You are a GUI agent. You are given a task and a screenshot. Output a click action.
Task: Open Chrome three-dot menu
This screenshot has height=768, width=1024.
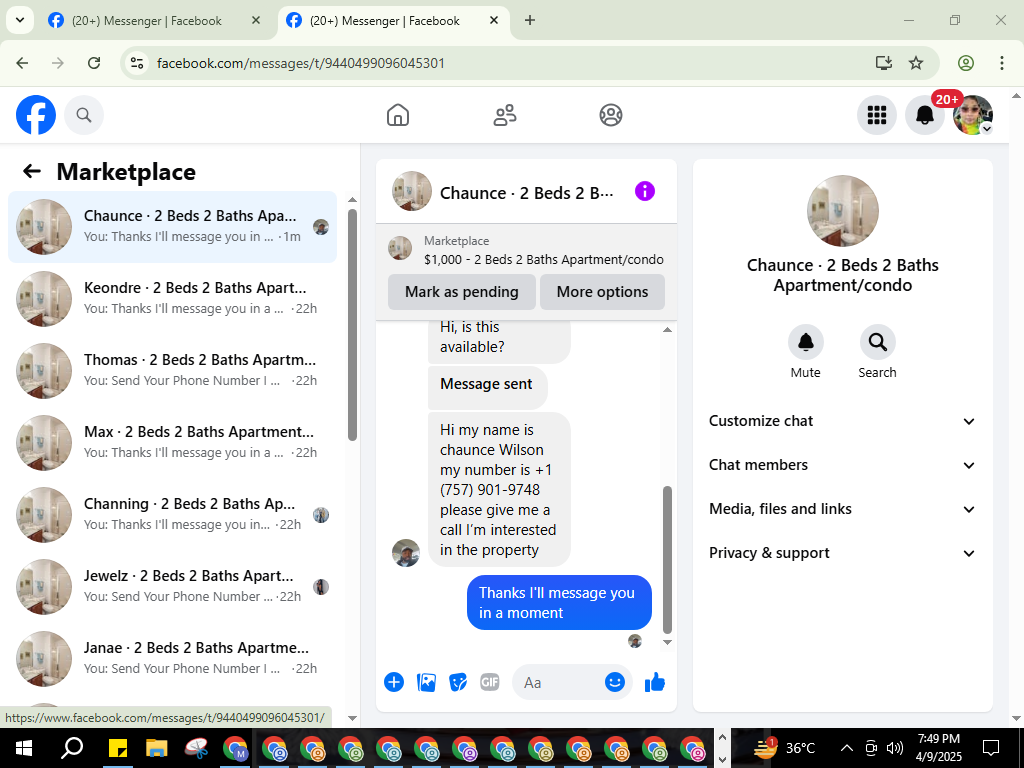[1002, 63]
